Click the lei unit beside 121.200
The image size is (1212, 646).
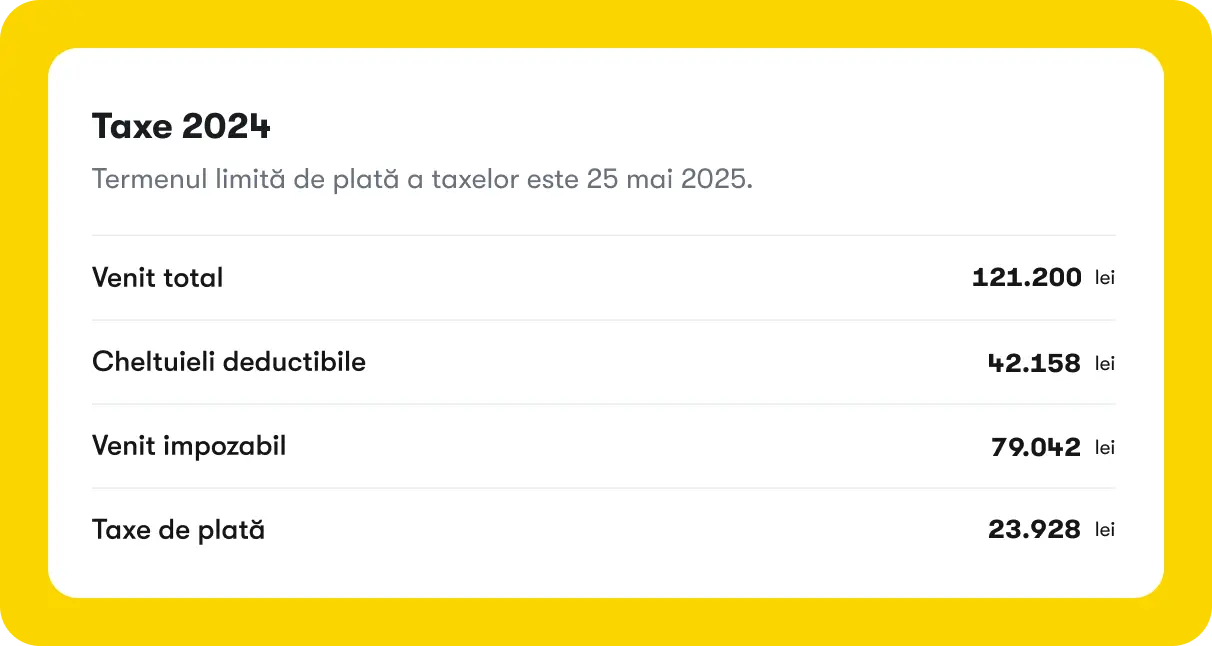1104,278
